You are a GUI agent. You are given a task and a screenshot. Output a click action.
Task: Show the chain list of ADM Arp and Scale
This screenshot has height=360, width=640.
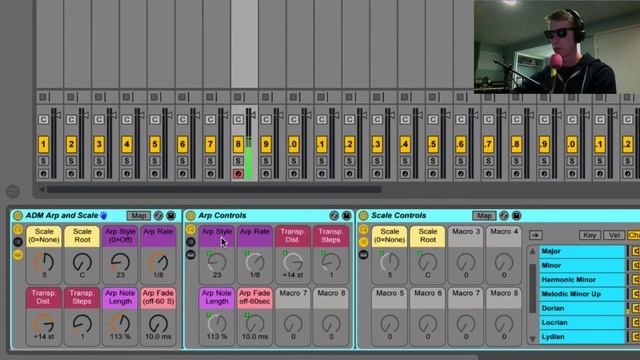(x=18, y=242)
